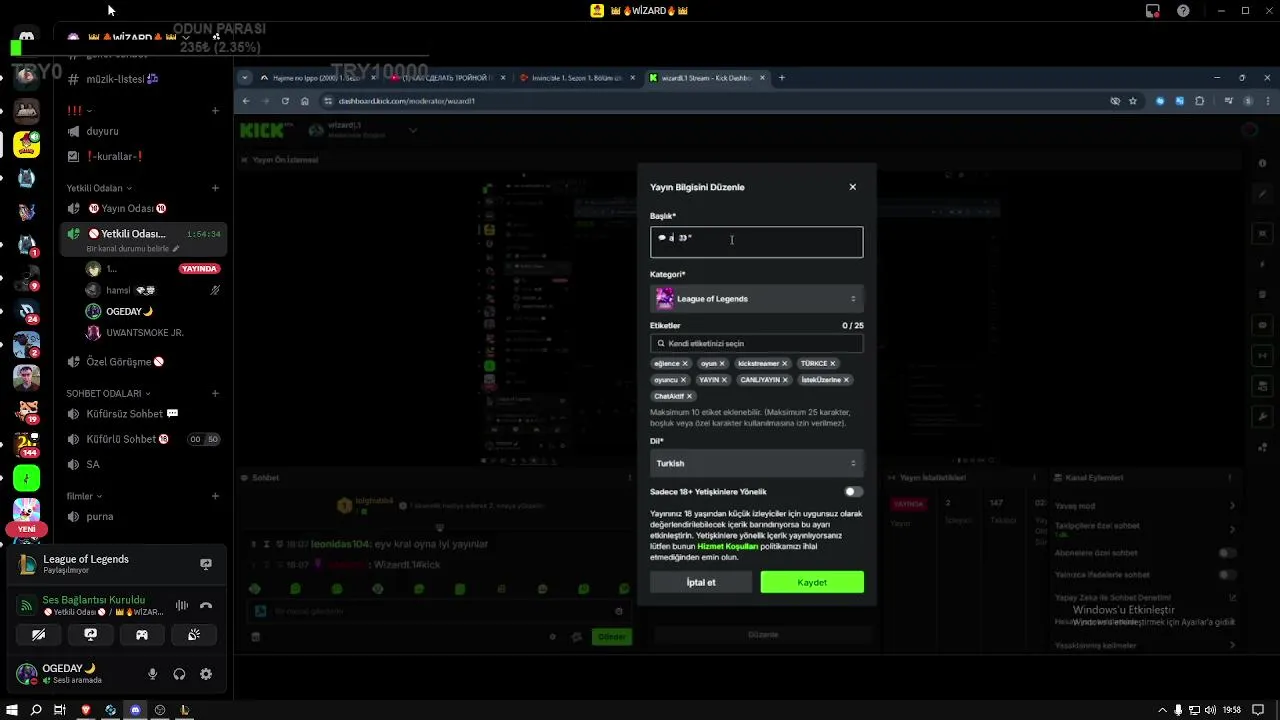Click the Başlık title input field

click(x=756, y=242)
